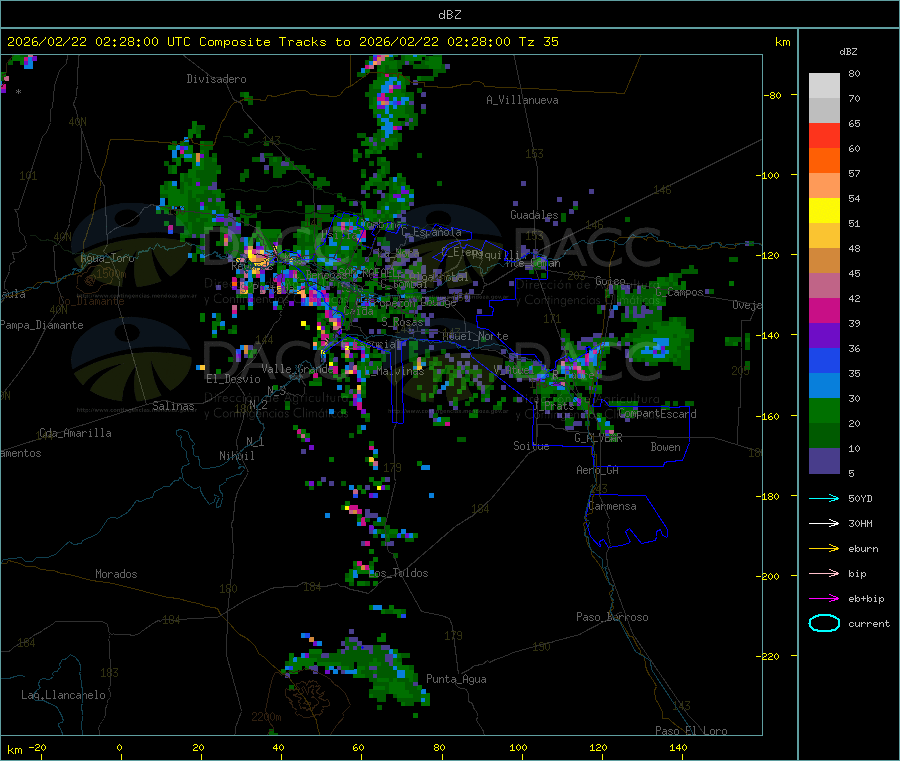Click the 'Bowen' map label

click(665, 447)
